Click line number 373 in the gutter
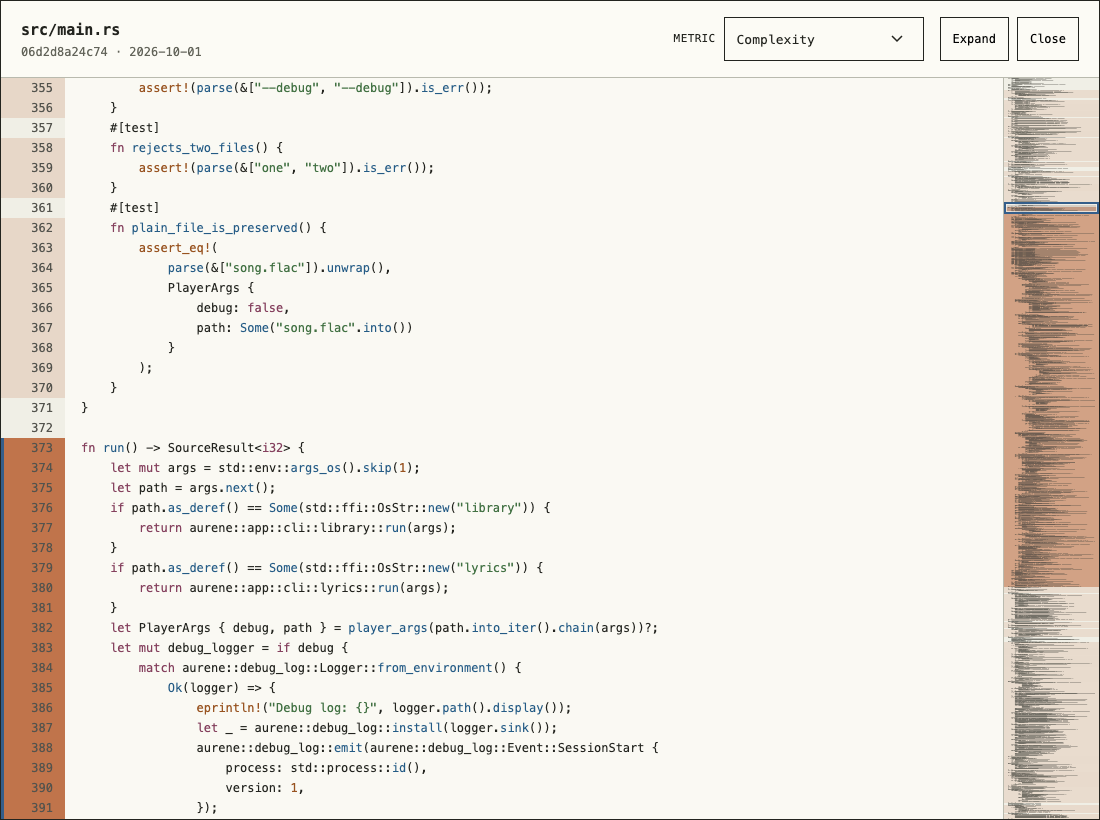1100x820 pixels. click(x=41, y=448)
